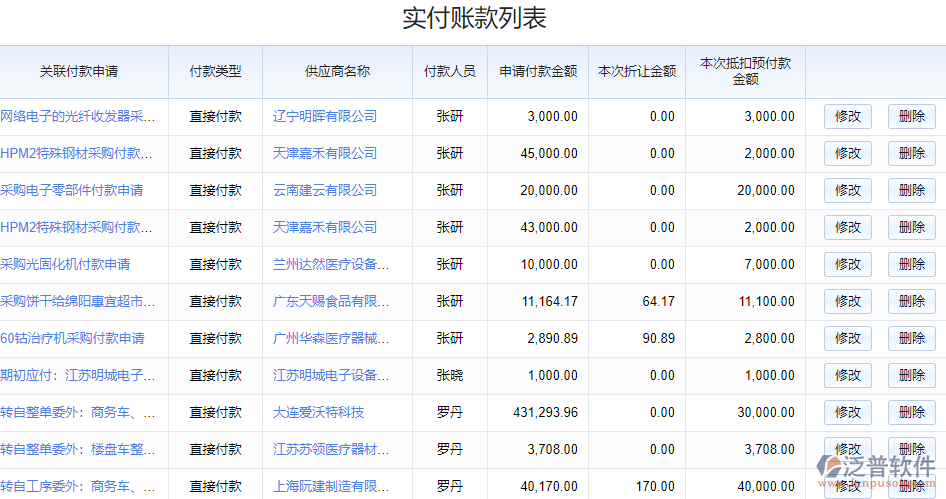Select 罗丹 in the 大连爱沃特科技 row
Viewport: 946px width, 499px height.
(449, 413)
